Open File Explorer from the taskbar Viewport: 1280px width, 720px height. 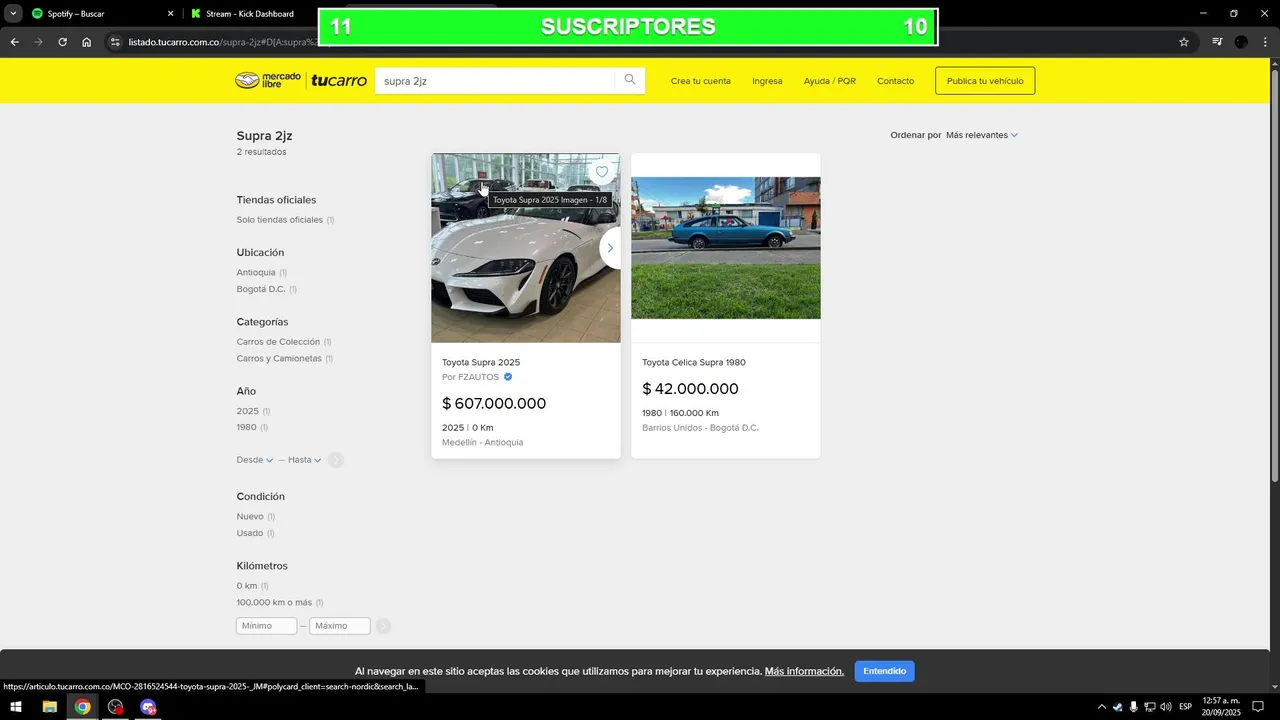pos(49,707)
